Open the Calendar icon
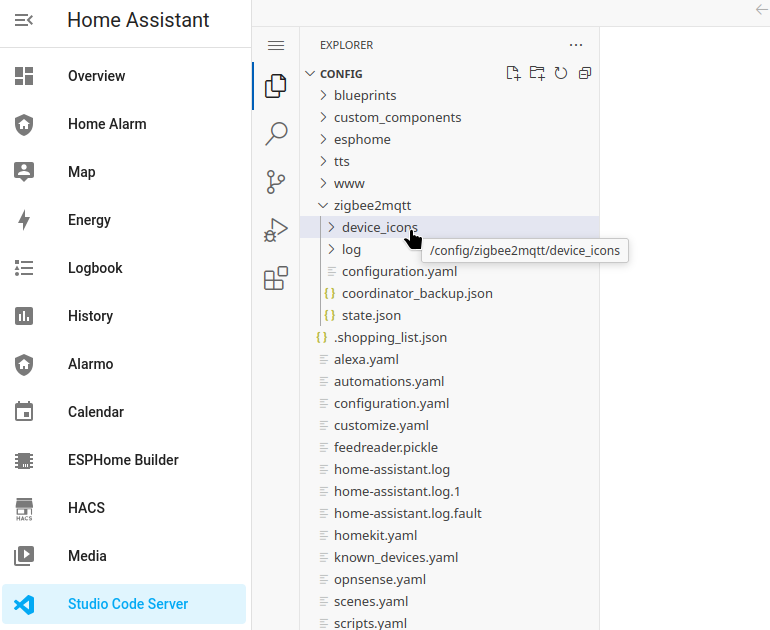 24,411
